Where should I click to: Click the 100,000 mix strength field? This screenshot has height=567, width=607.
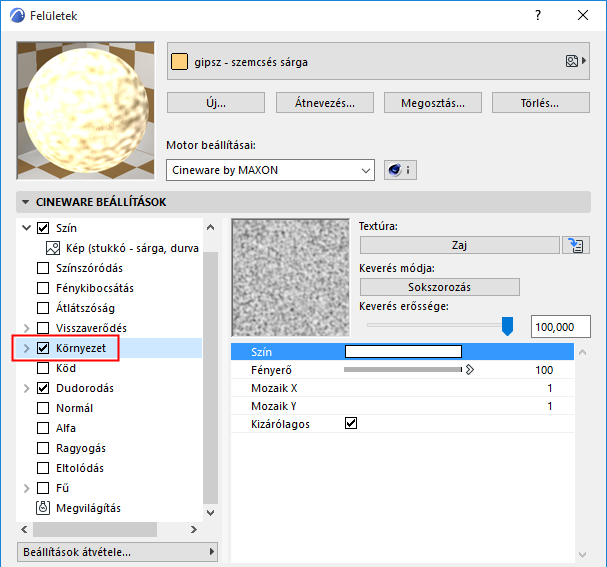(x=561, y=327)
